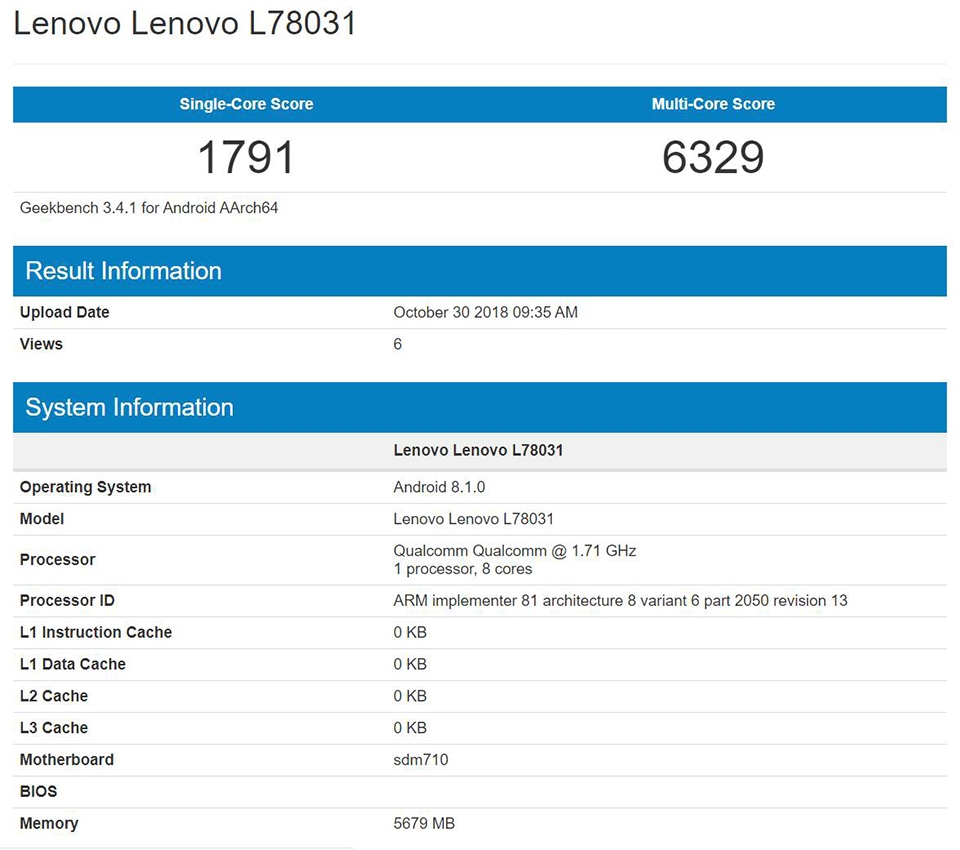Image resolution: width=960 pixels, height=850 pixels.
Task: Select the 'Model' row label
Action: [42, 519]
